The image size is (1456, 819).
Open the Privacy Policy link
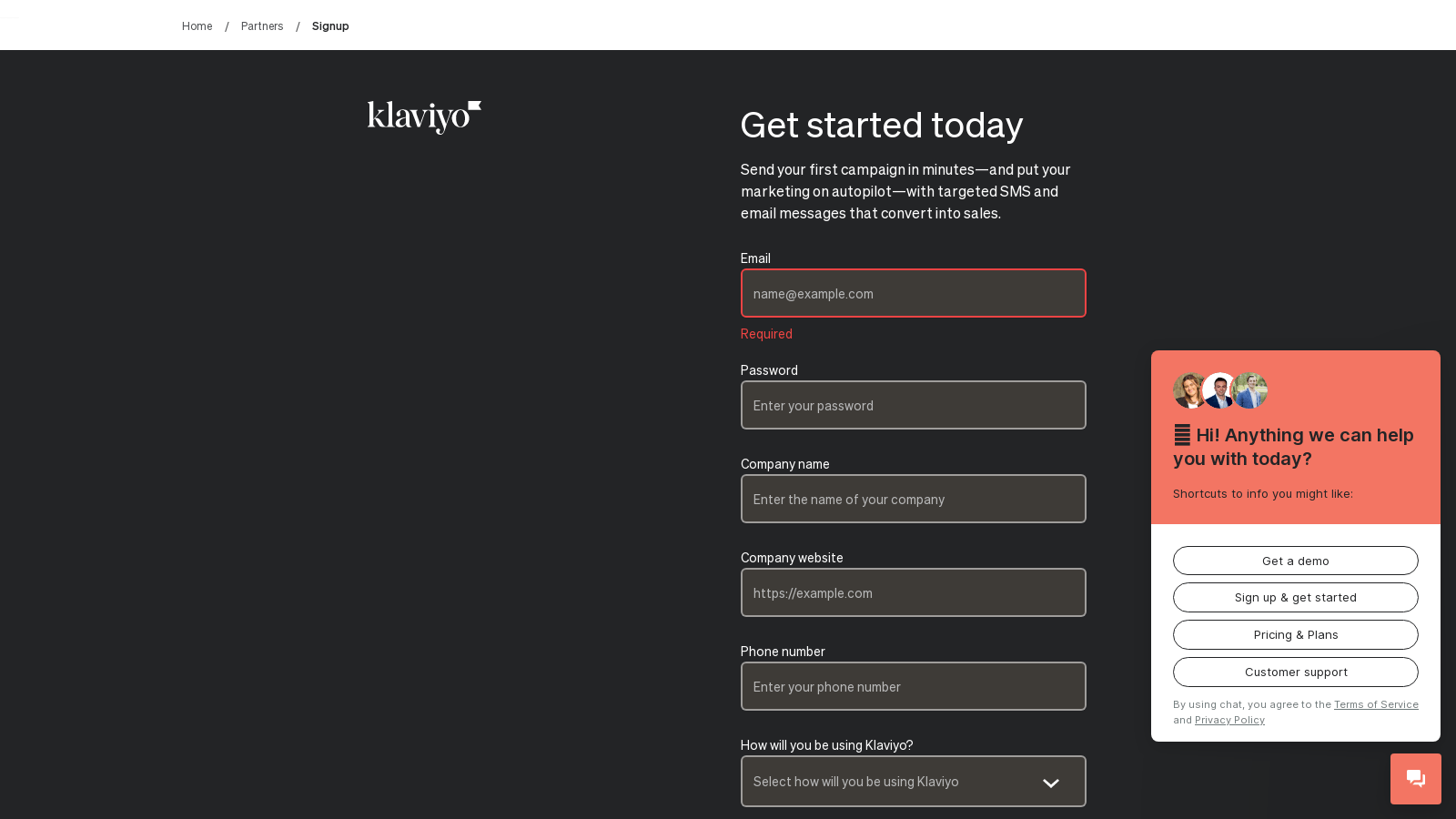point(1229,720)
